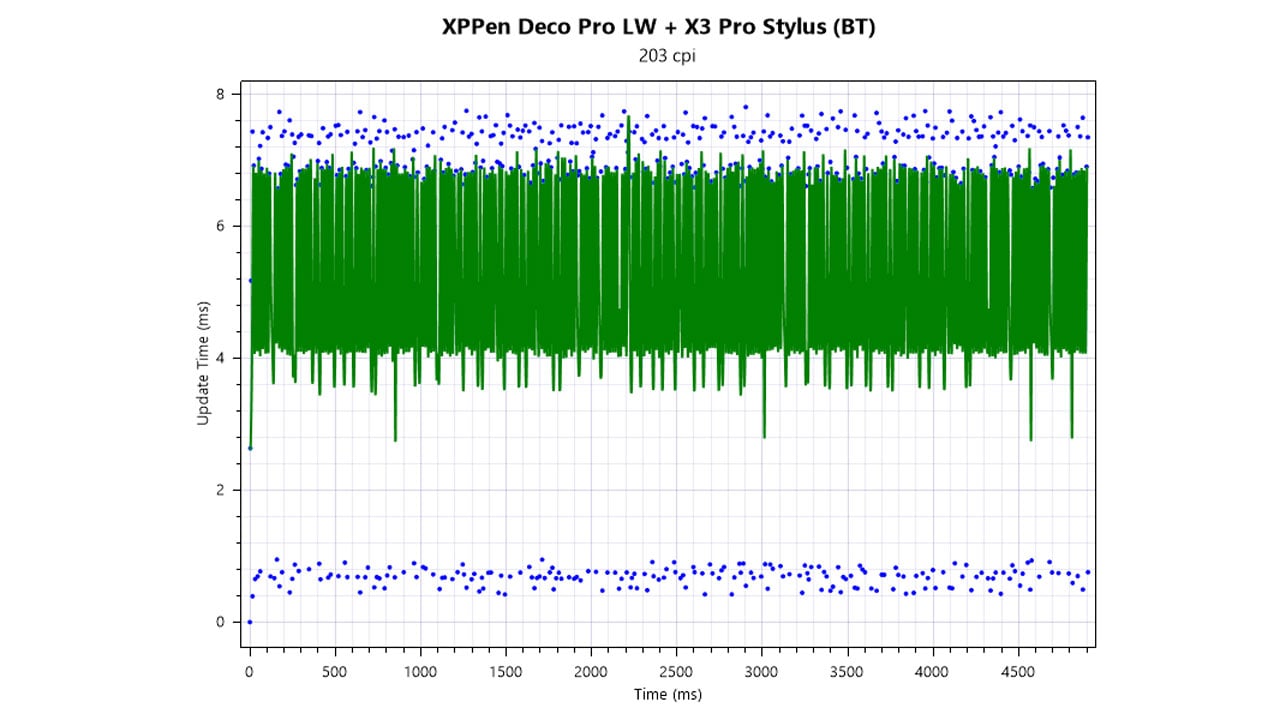This screenshot has width=1280, height=720.
Task: Click the y-axis tick label 4
Action: pos(221,358)
